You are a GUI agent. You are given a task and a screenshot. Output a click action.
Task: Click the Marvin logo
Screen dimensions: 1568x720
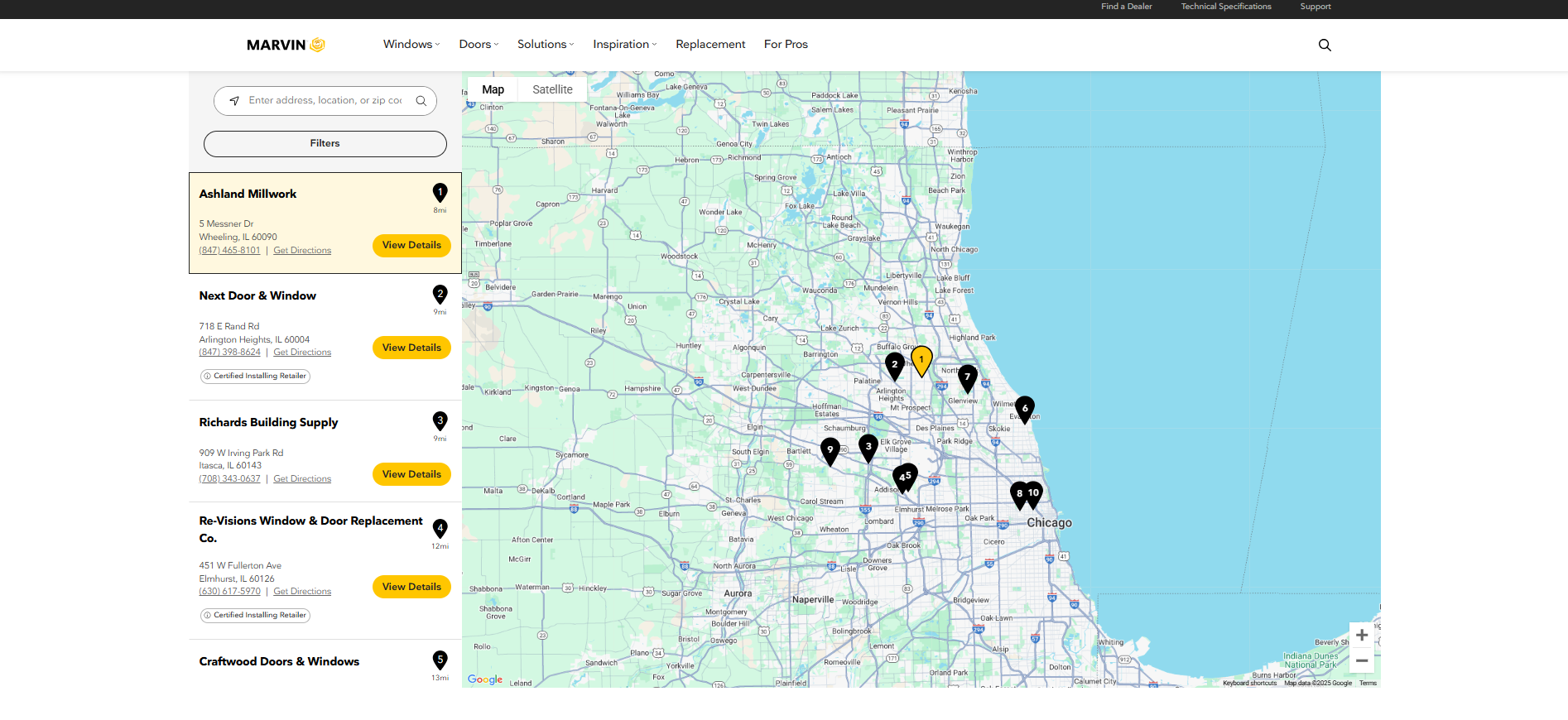pos(286,45)
